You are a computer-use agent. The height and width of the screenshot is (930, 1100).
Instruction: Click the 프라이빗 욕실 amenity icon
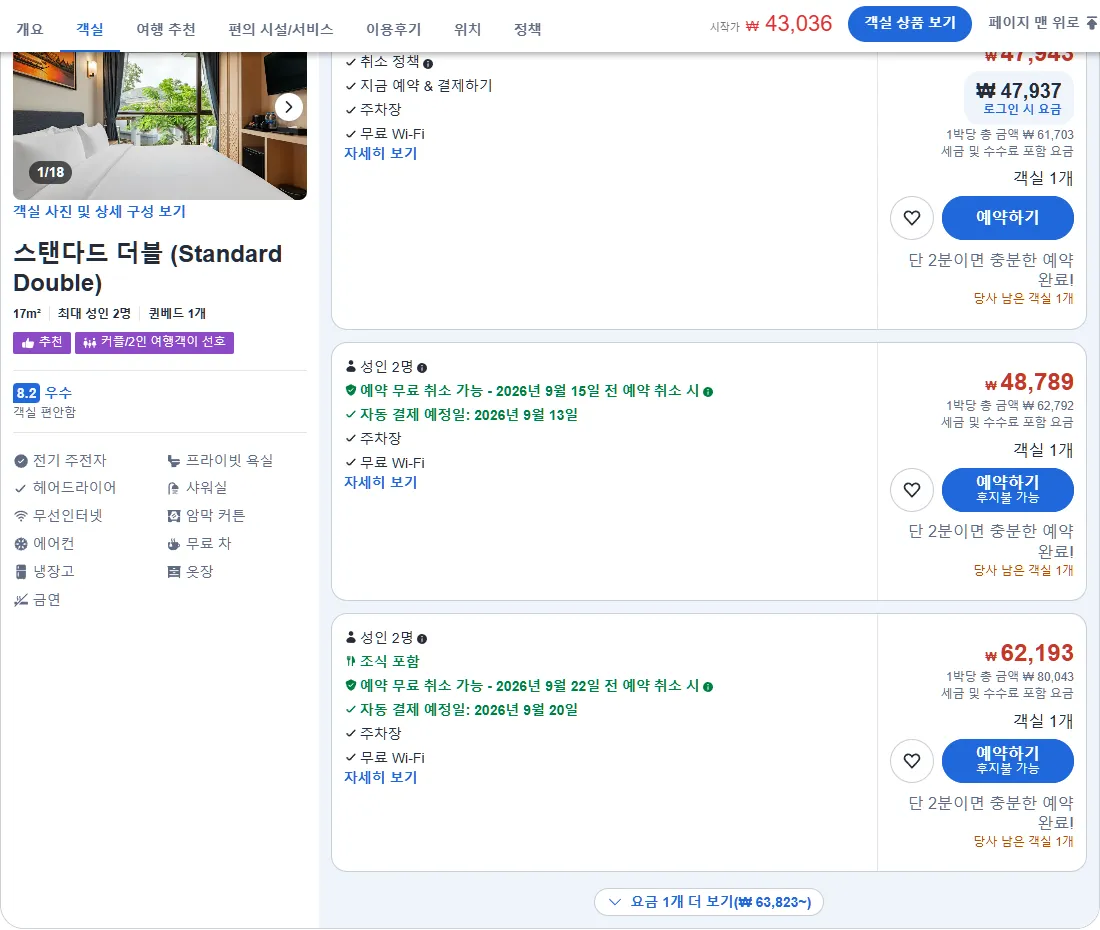[x=174, y=461]
